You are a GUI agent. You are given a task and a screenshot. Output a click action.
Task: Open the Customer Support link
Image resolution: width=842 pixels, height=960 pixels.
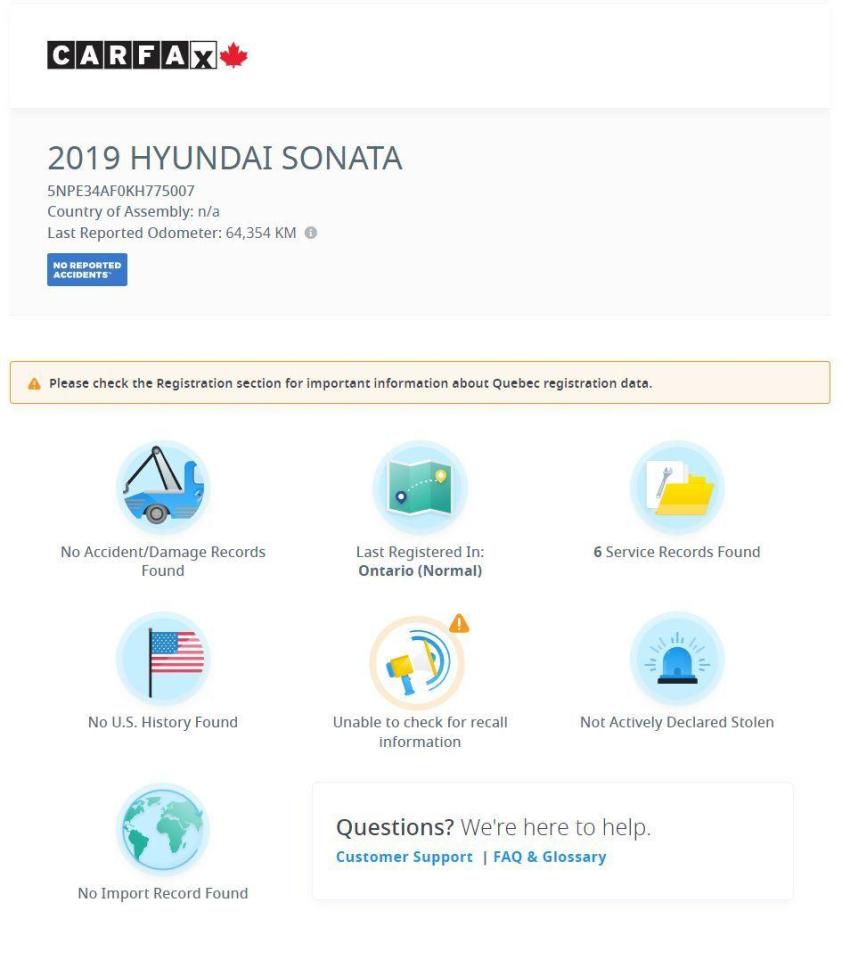click(x=404, y=857)
